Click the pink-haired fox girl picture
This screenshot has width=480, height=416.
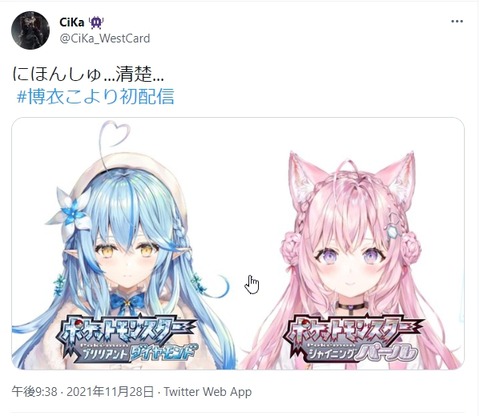[351, 260]
